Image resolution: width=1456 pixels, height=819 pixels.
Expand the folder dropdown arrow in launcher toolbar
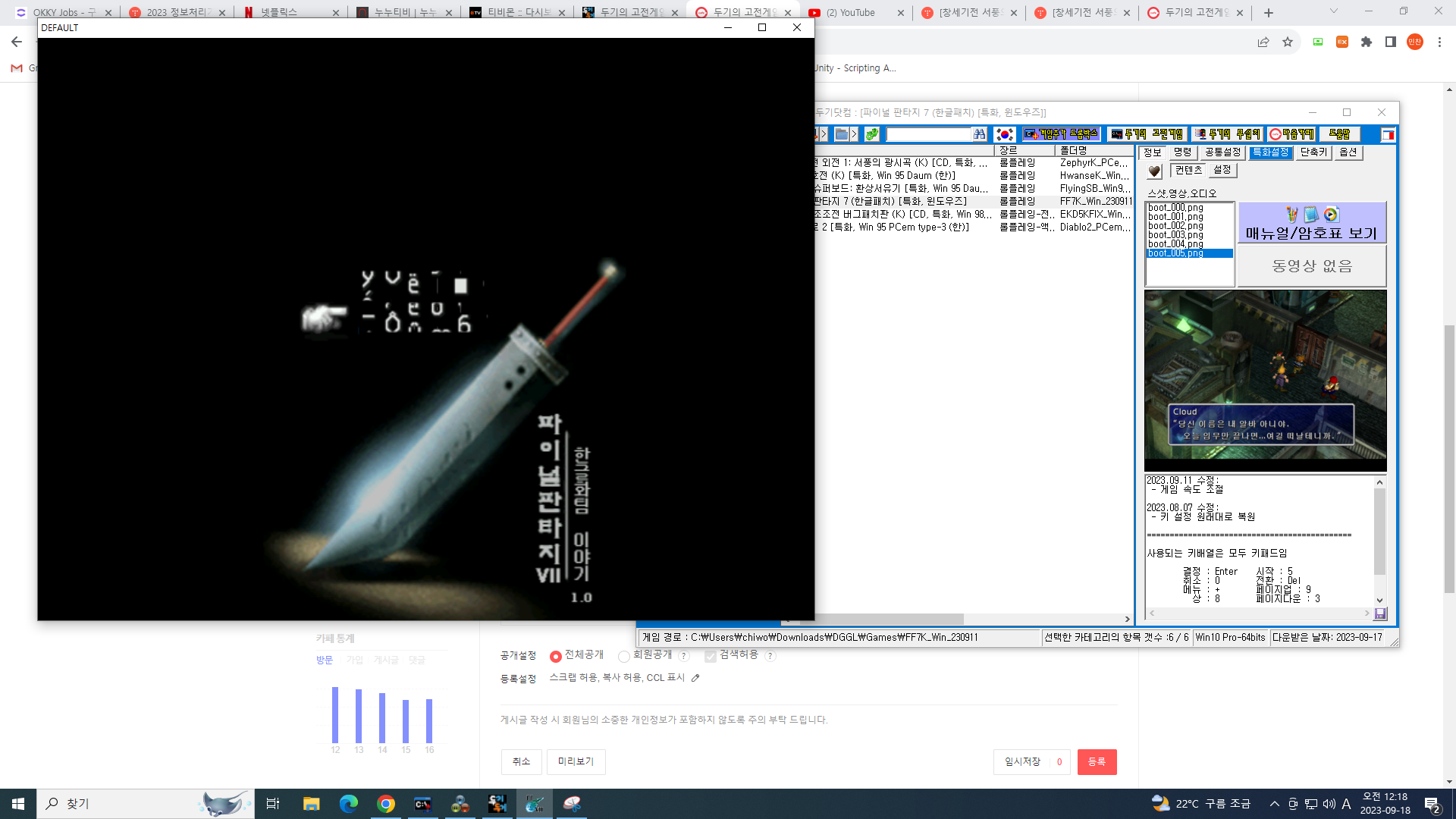854,134
